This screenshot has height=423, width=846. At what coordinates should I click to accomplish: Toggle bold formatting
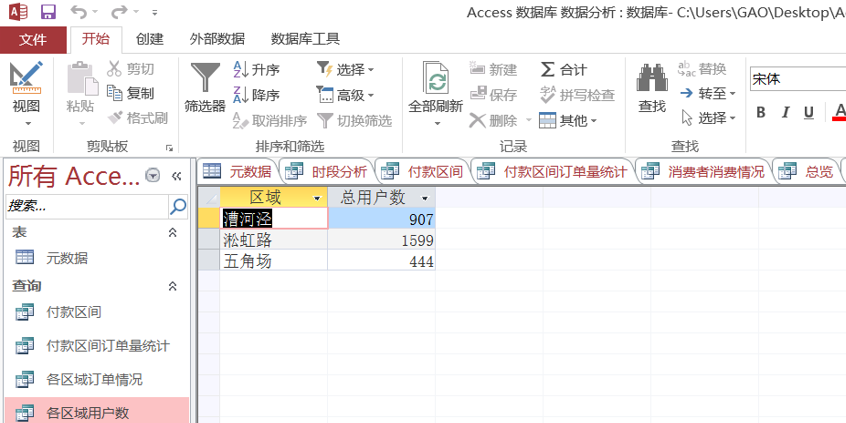[x=761, y=113]
